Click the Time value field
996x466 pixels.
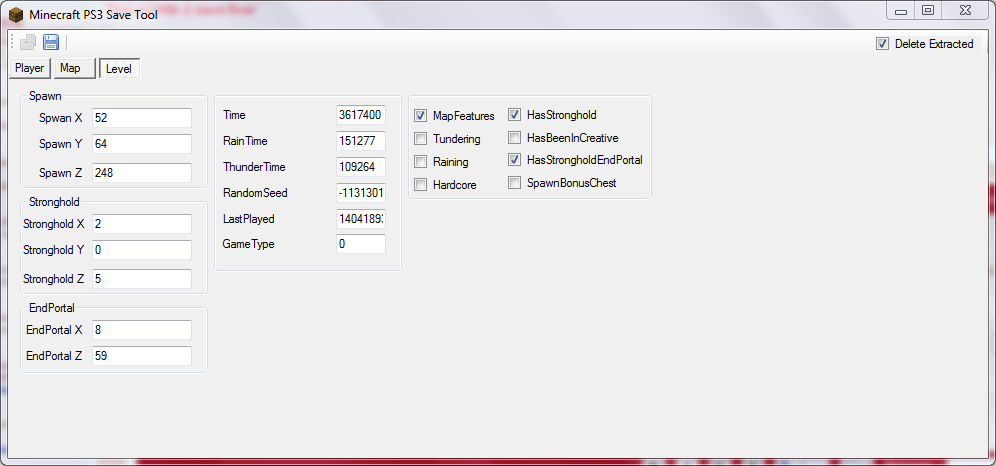pyautogui.click(x=361, y=115)
